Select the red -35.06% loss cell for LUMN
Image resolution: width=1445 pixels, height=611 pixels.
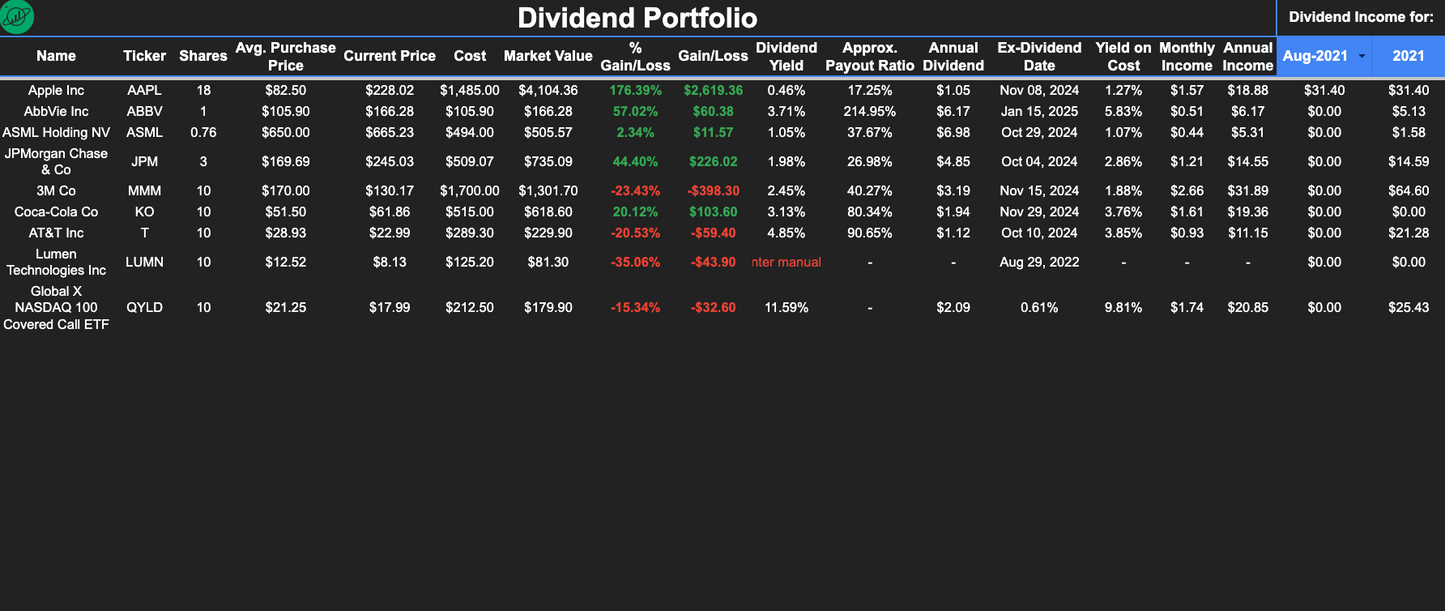[x=633, y=262]
